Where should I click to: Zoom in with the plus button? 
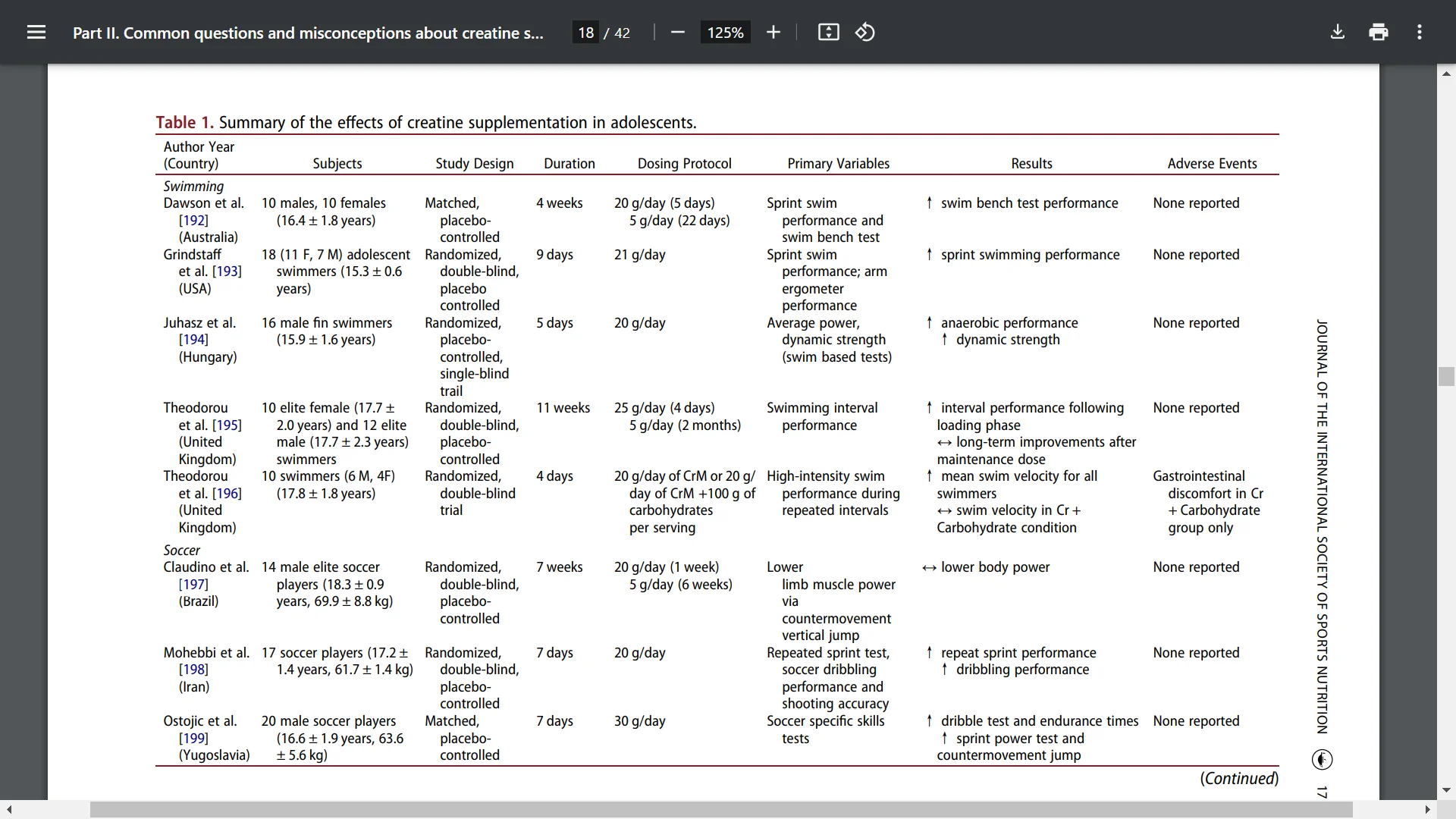[x=773, y=32]
